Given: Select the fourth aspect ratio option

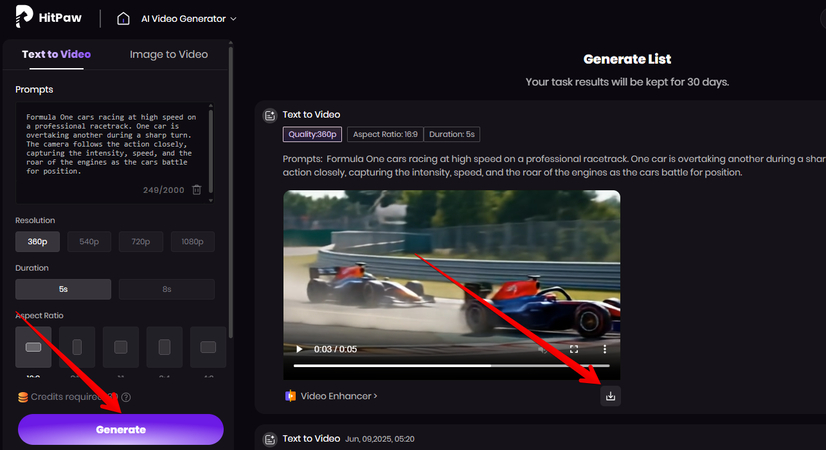Looking at the screenshot, I should (164, 347).
